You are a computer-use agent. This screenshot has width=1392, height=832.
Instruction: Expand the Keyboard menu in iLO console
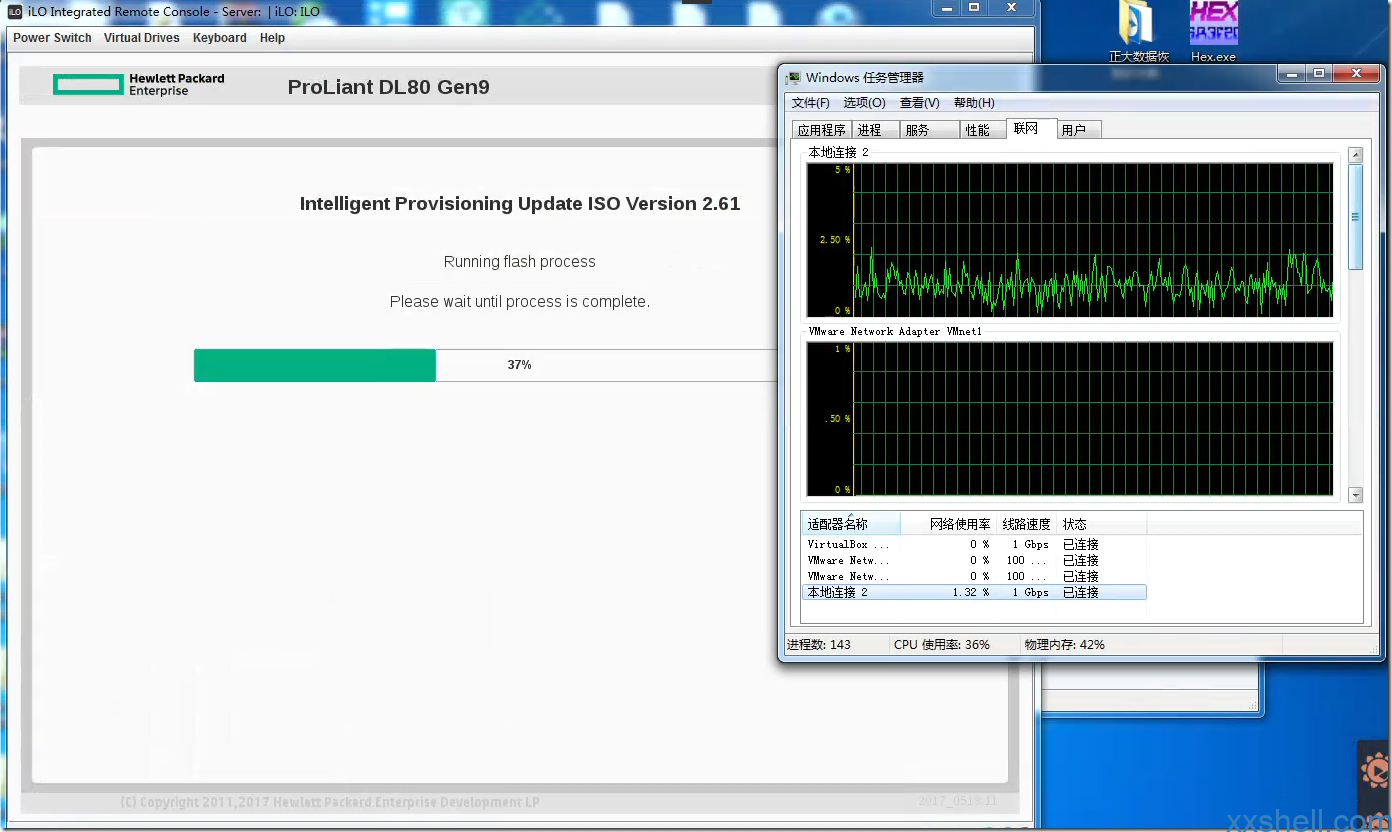(219, 38)
